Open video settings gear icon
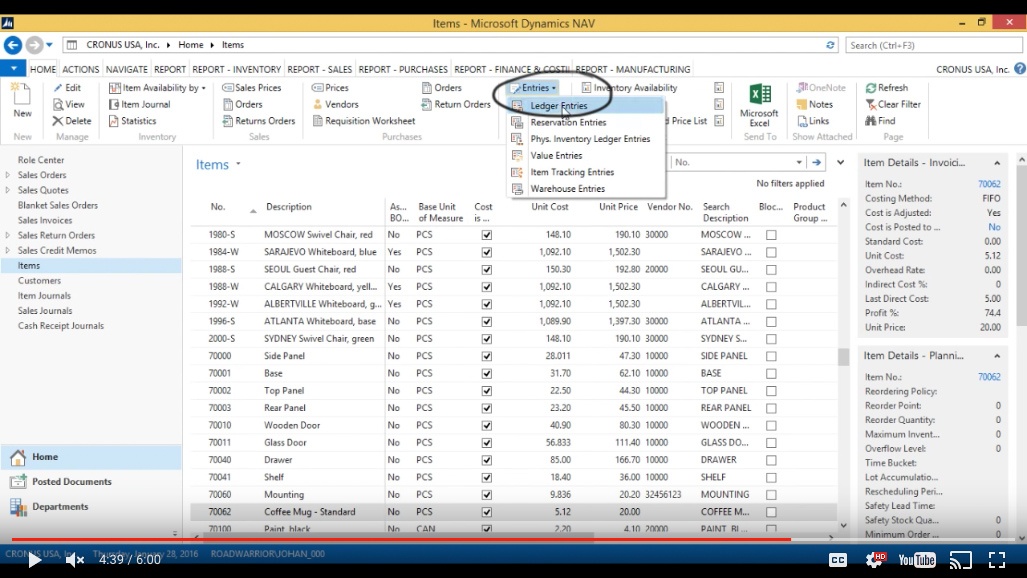The height and width of the screenshot is (578, 1027). pyautogui.click(x=876, y=559)
